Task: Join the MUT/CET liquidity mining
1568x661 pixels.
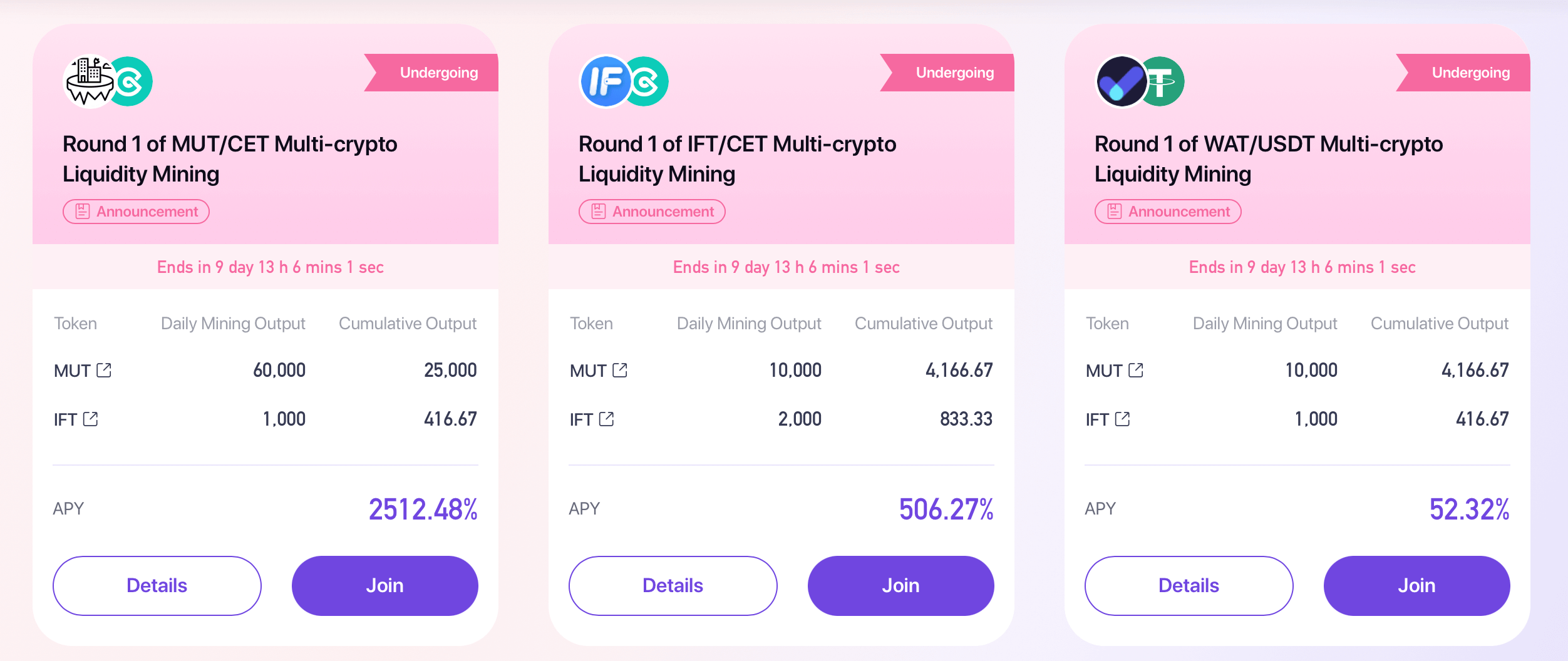Action: 385,585
